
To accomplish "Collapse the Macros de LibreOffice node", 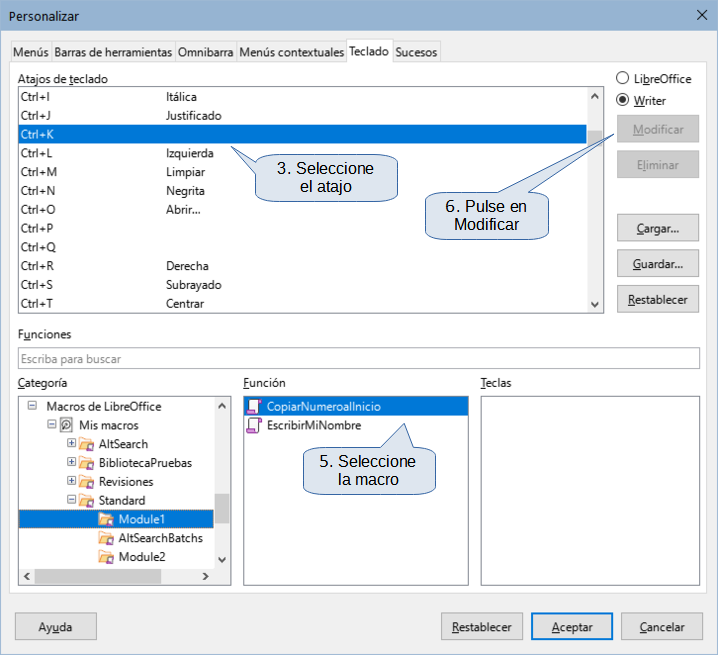I will (x=32, y=405).
